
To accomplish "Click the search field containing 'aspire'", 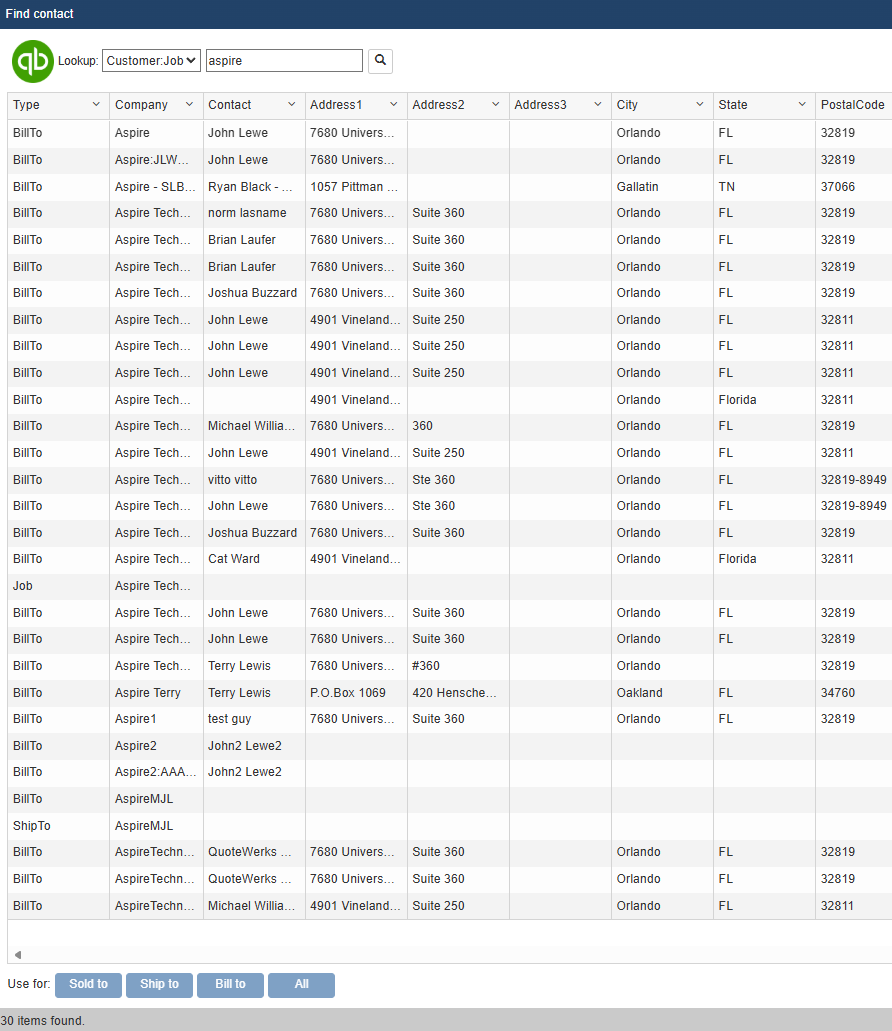I will click(284, 61).
